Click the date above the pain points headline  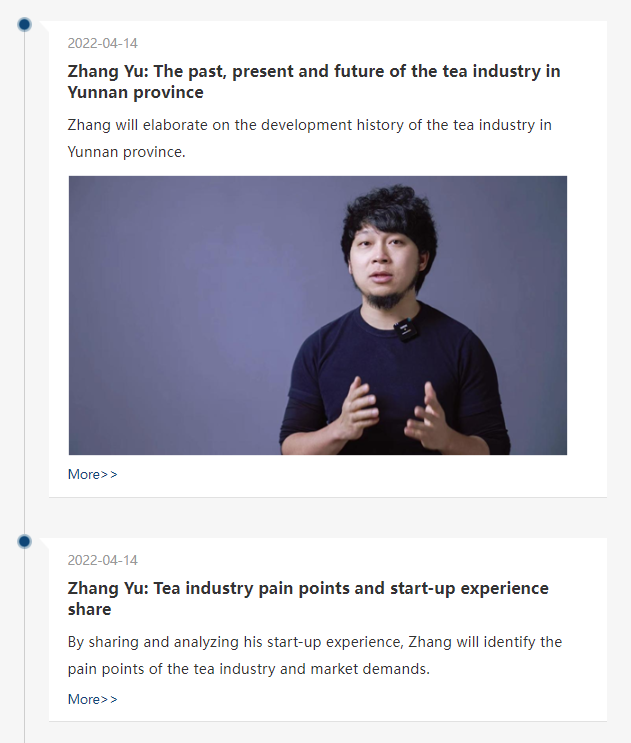pyautogui.click(x=102, y=560)
